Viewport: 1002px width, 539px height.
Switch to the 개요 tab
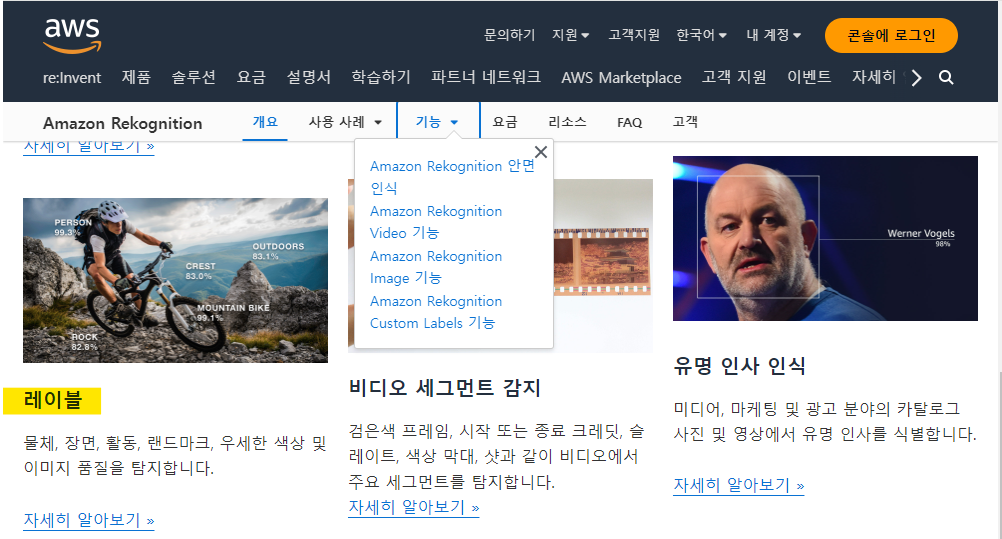[x=265, y=121]
